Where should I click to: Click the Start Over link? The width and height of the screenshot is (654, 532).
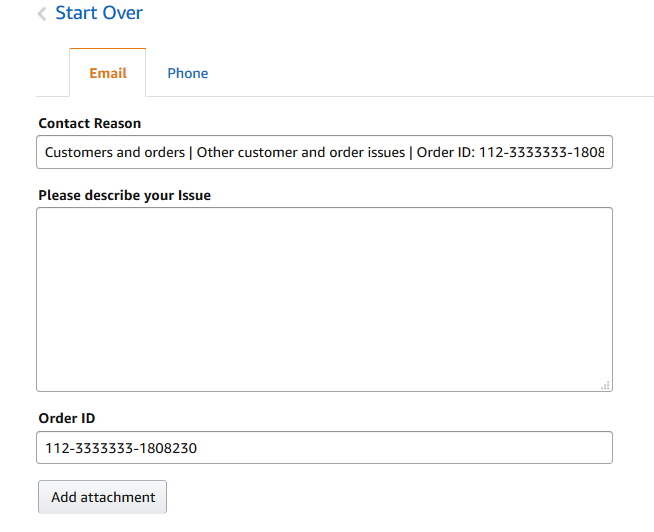[99, 13]
